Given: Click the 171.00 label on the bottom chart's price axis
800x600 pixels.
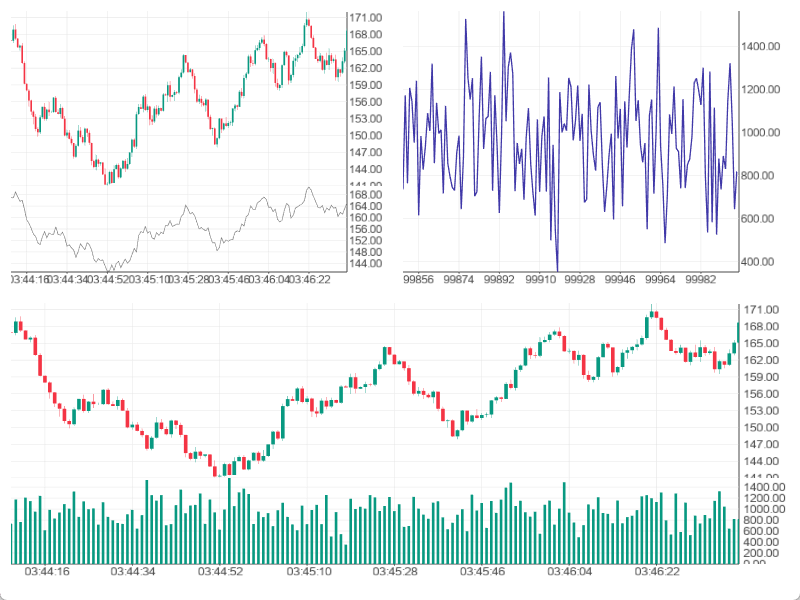Looking at the screenshot, I should point(761,309).
